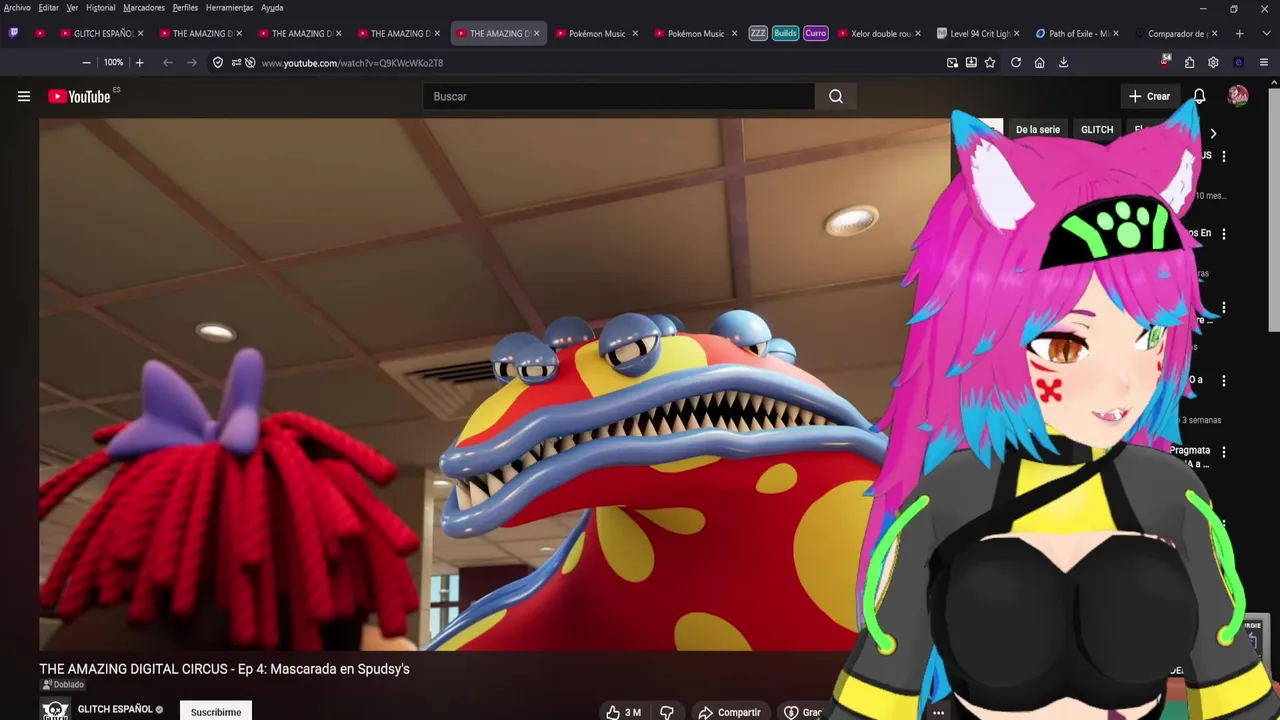Open more actions ellipsis under video
The image size is (1280, 720).
[938, 712]
